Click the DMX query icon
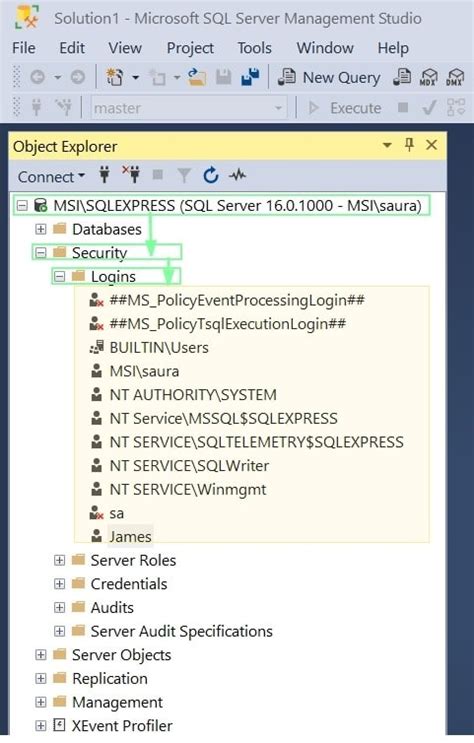This screenshot has width=474, height=743. pos(455,77)
